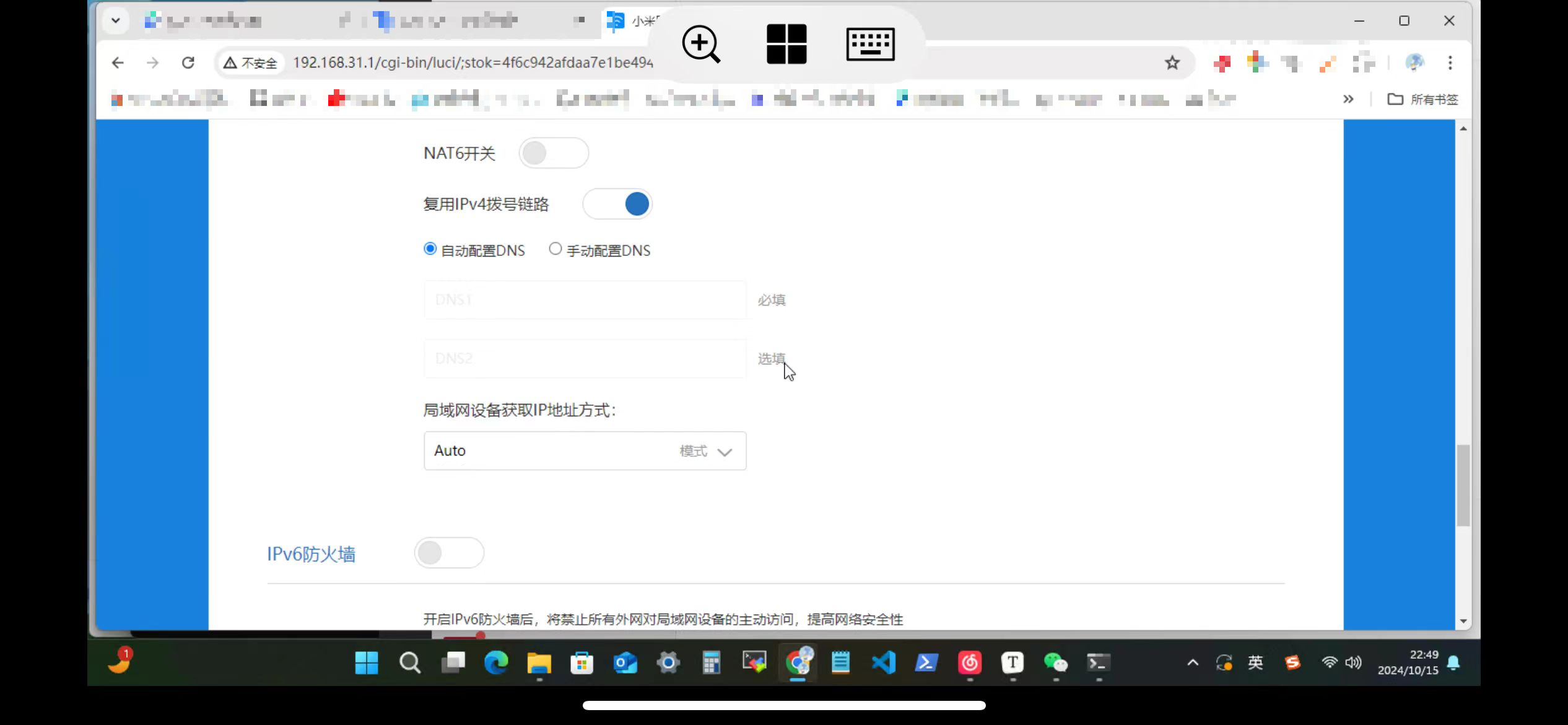Disable the 复用IPv4拨号链路 switch
1568x725 pixels.
point(617,204)
